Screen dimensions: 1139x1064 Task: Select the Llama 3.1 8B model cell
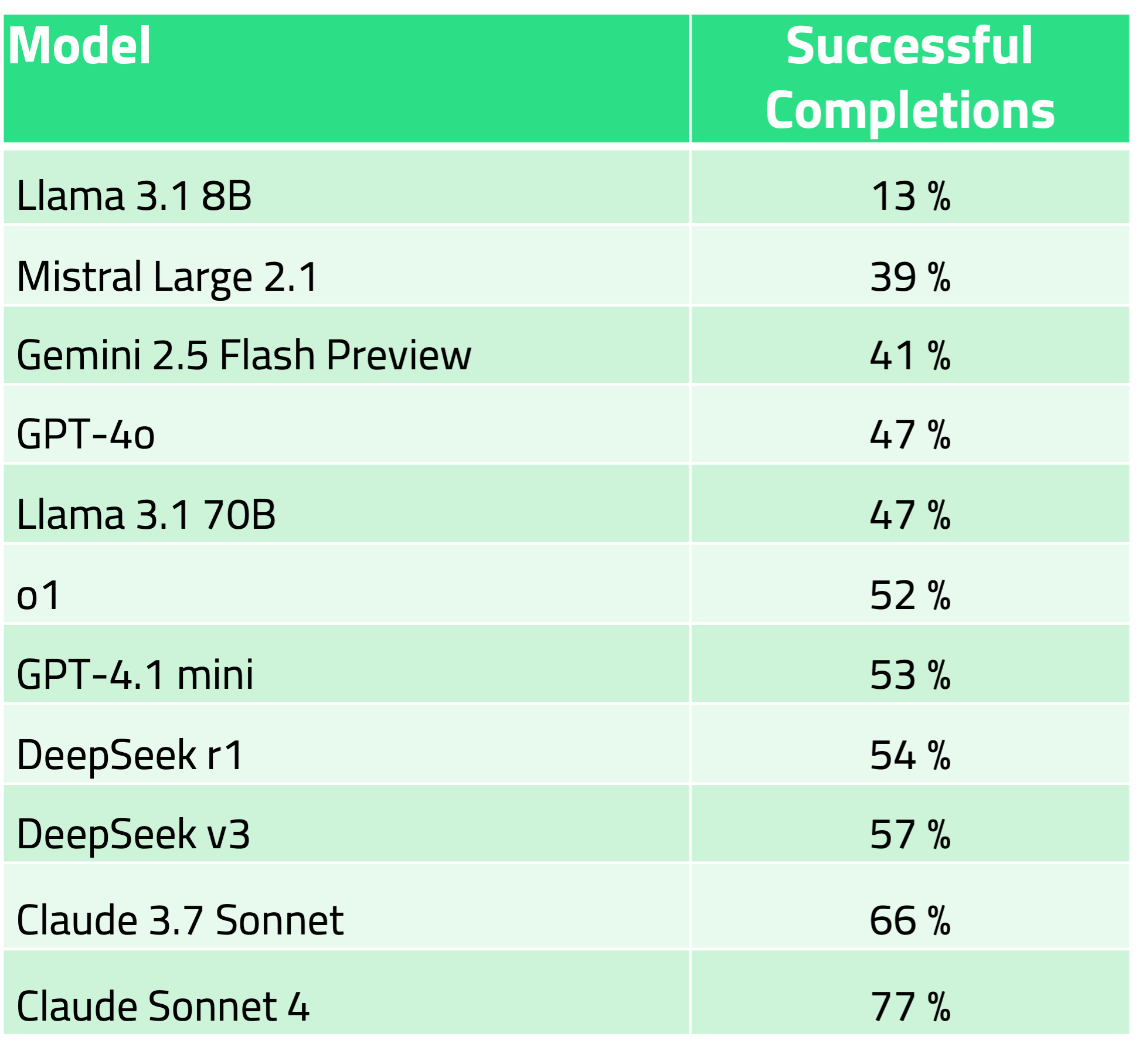pos(134,196)
